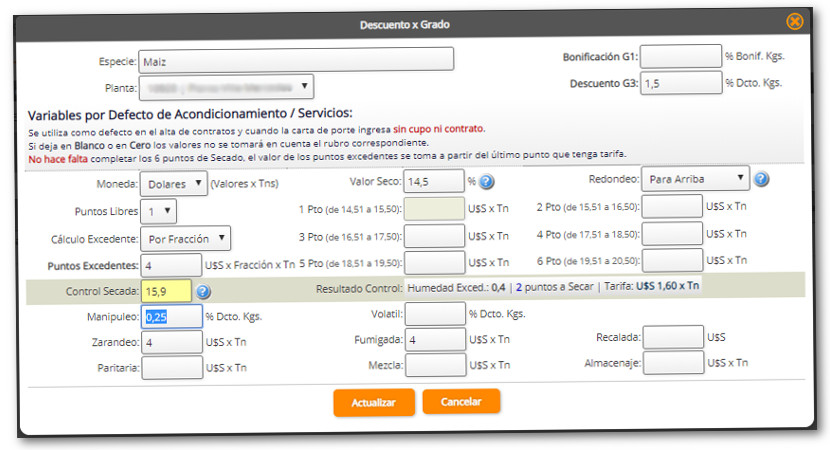
Task: Open the Puntos Libres dropdown
Action: [x=158, y=211]
